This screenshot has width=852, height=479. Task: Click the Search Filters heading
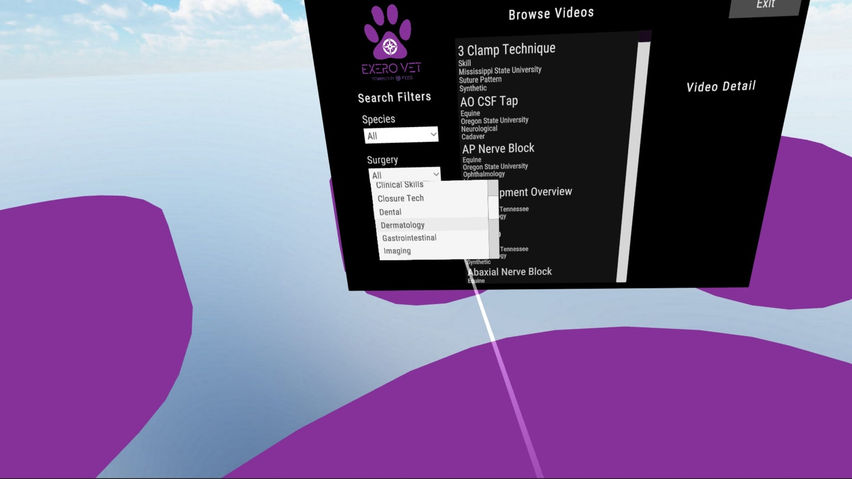click(x=394, y=98)
